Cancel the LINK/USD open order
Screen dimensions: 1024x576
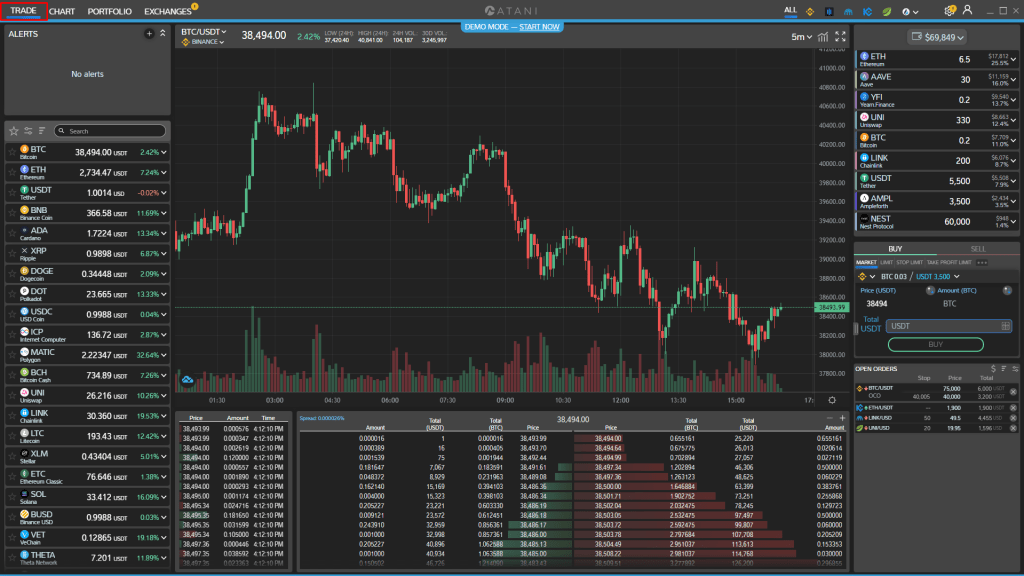[x=1013, y=418]
